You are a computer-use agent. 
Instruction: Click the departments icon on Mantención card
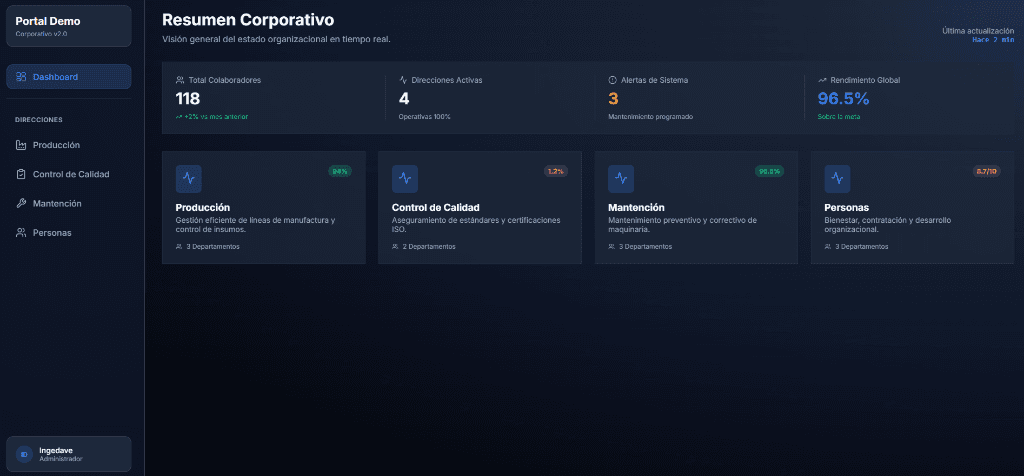[x=611, y=247]
